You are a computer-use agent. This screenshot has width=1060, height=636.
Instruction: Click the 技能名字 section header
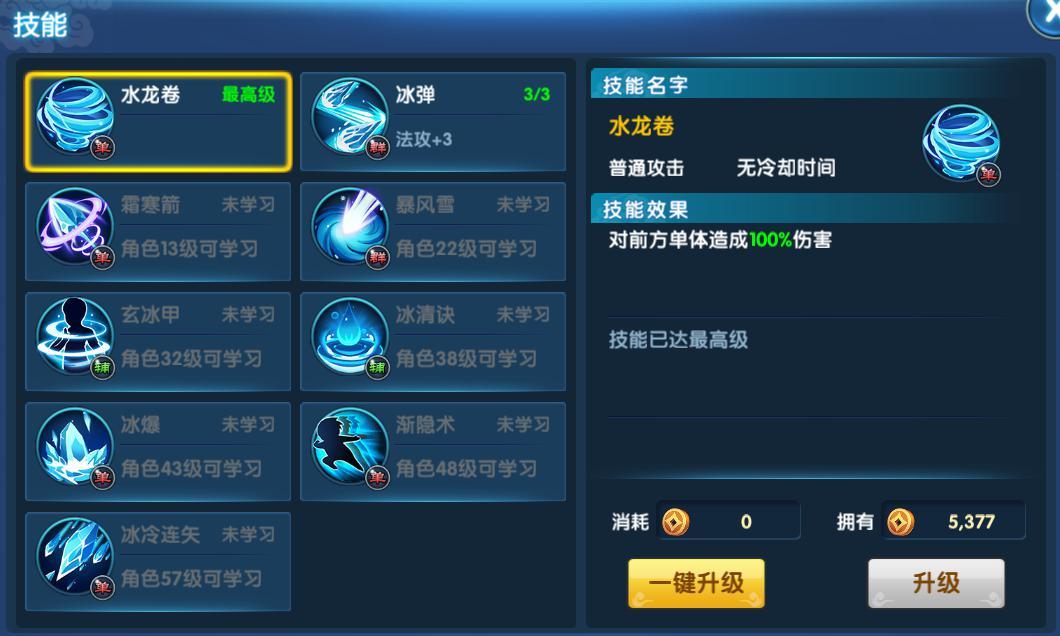645,85
